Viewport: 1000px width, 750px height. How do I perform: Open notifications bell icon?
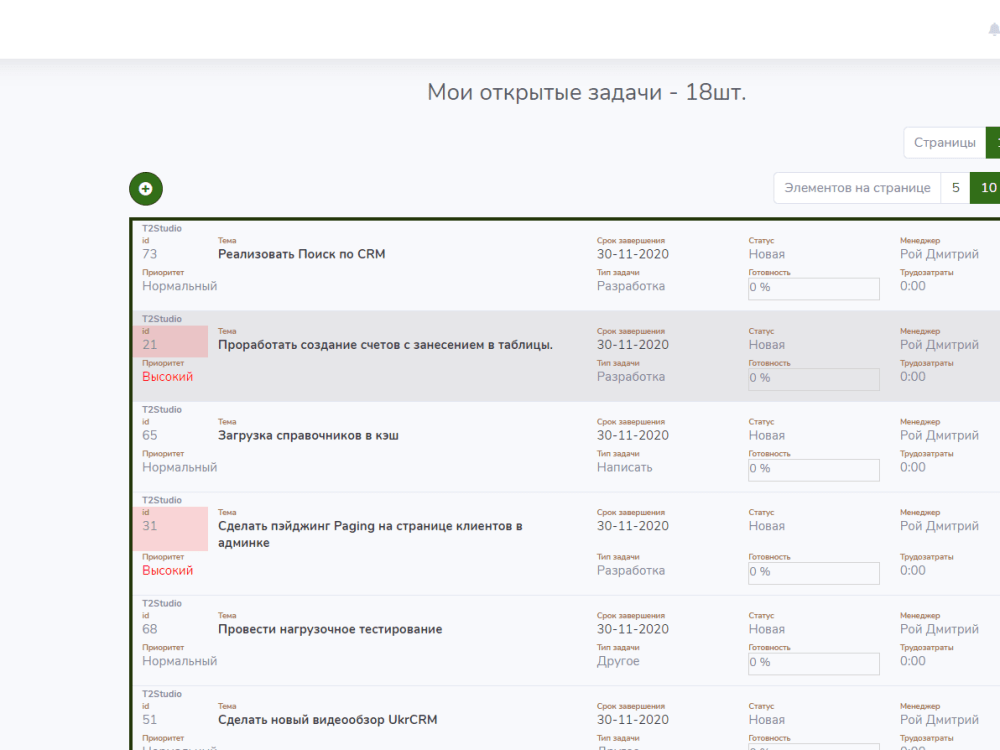[x=994, y=30]
